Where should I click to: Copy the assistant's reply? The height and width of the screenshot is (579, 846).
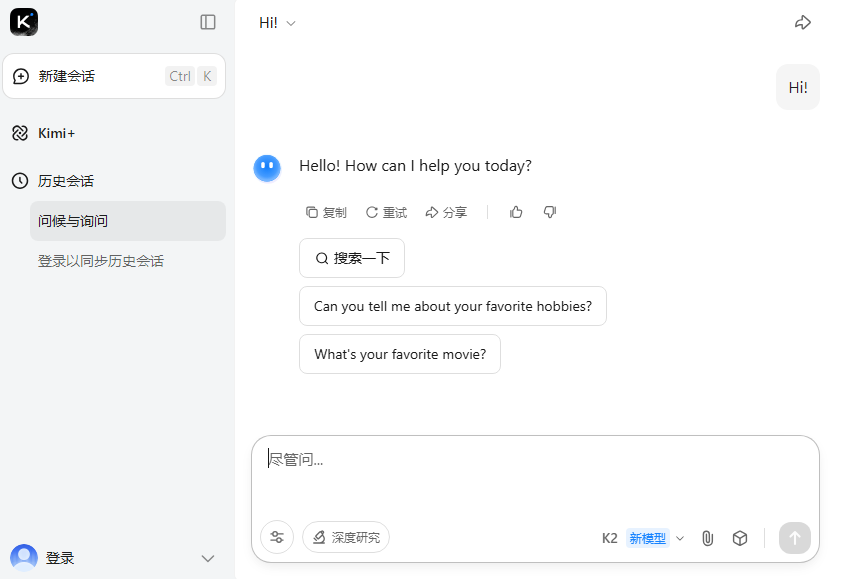[326, 212]
